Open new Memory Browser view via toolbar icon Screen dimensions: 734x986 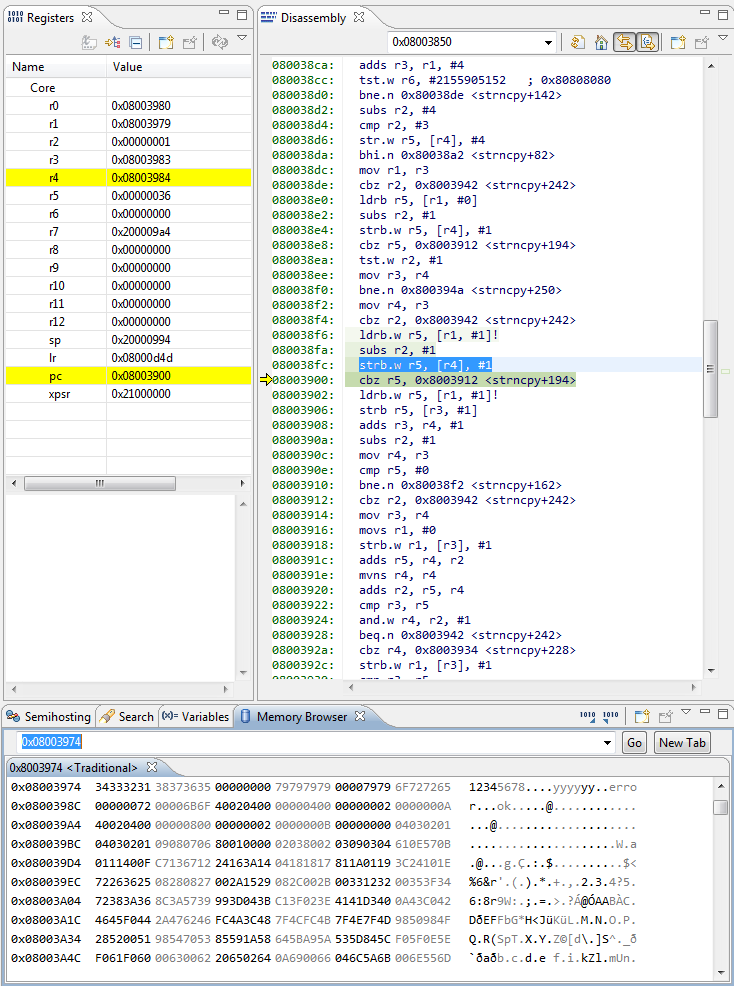(x=642, y=716)
